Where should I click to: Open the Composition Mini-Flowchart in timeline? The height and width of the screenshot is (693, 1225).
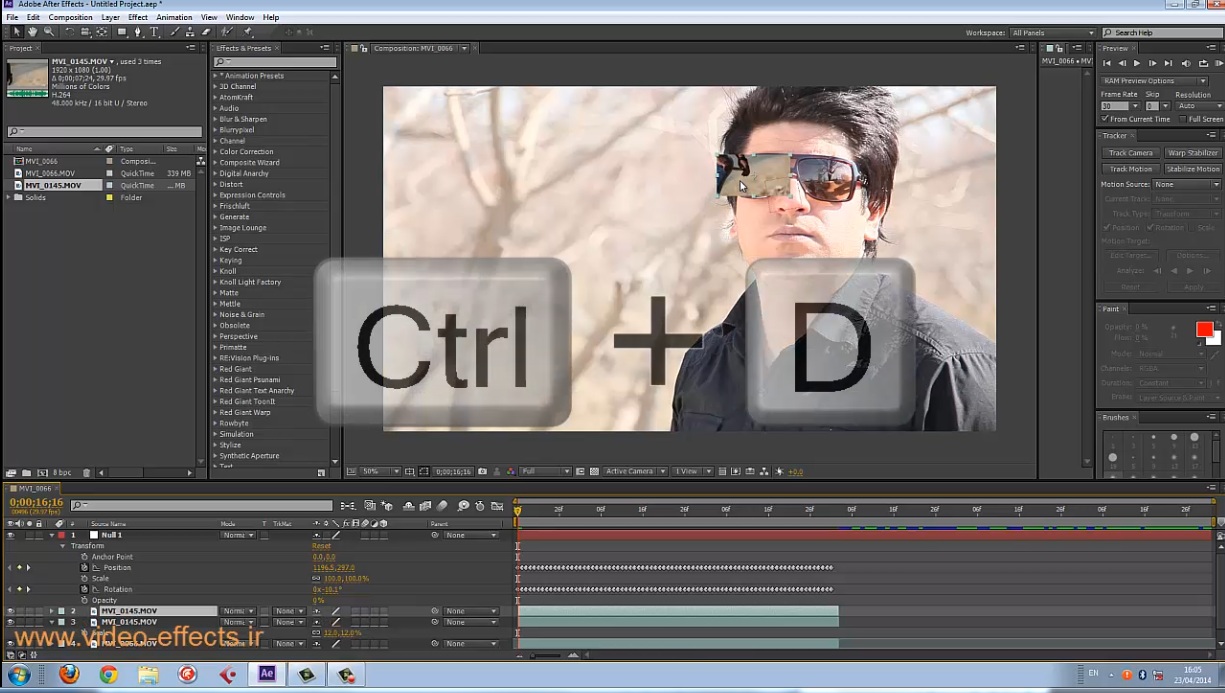click(347, 506)
